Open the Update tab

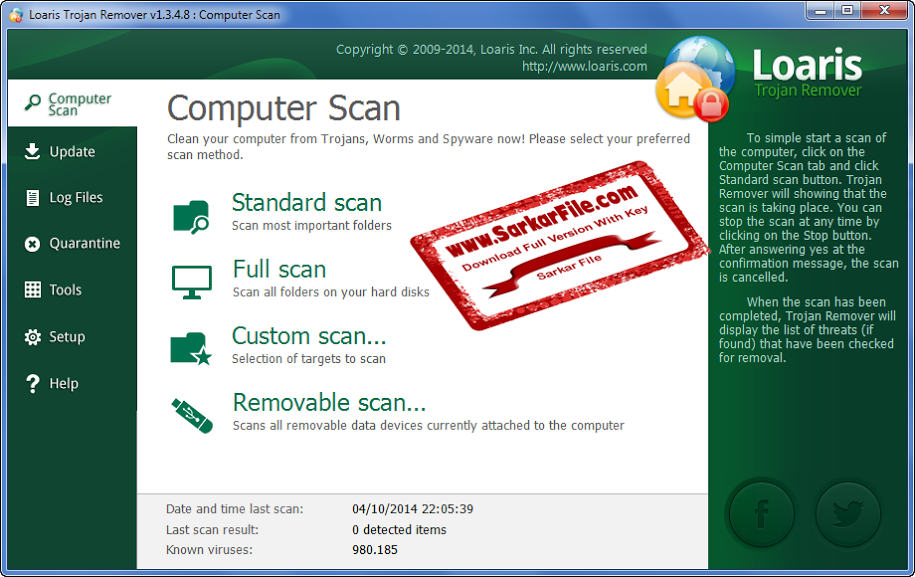coord(72,151)
